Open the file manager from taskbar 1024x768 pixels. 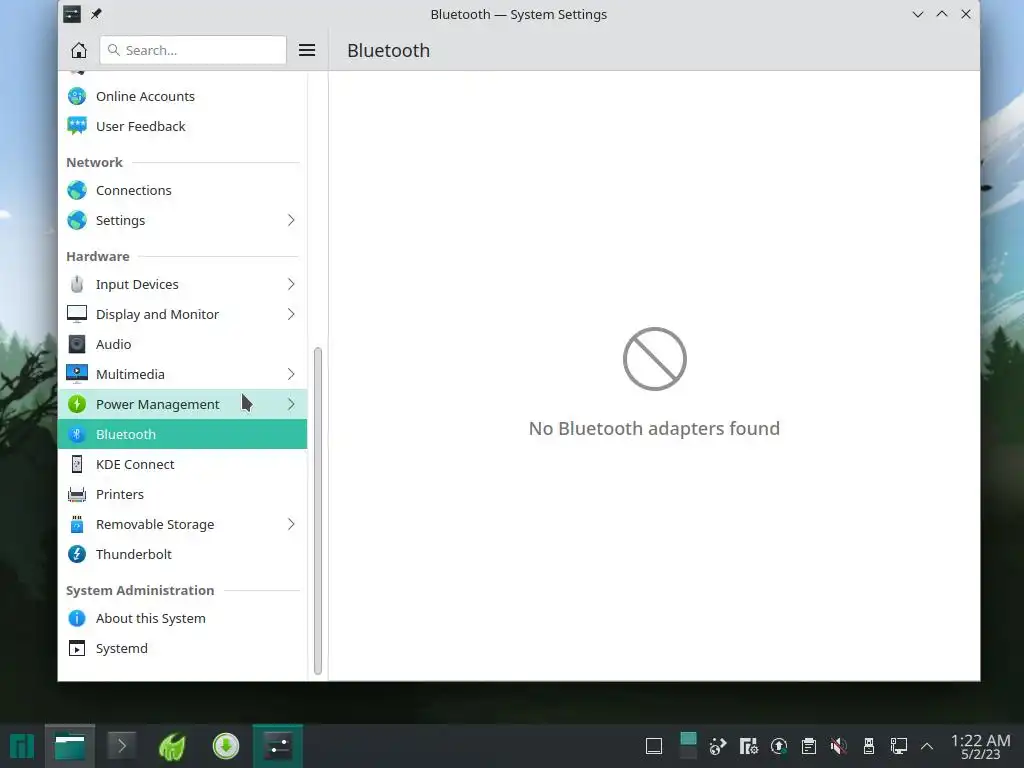(70, 746)
